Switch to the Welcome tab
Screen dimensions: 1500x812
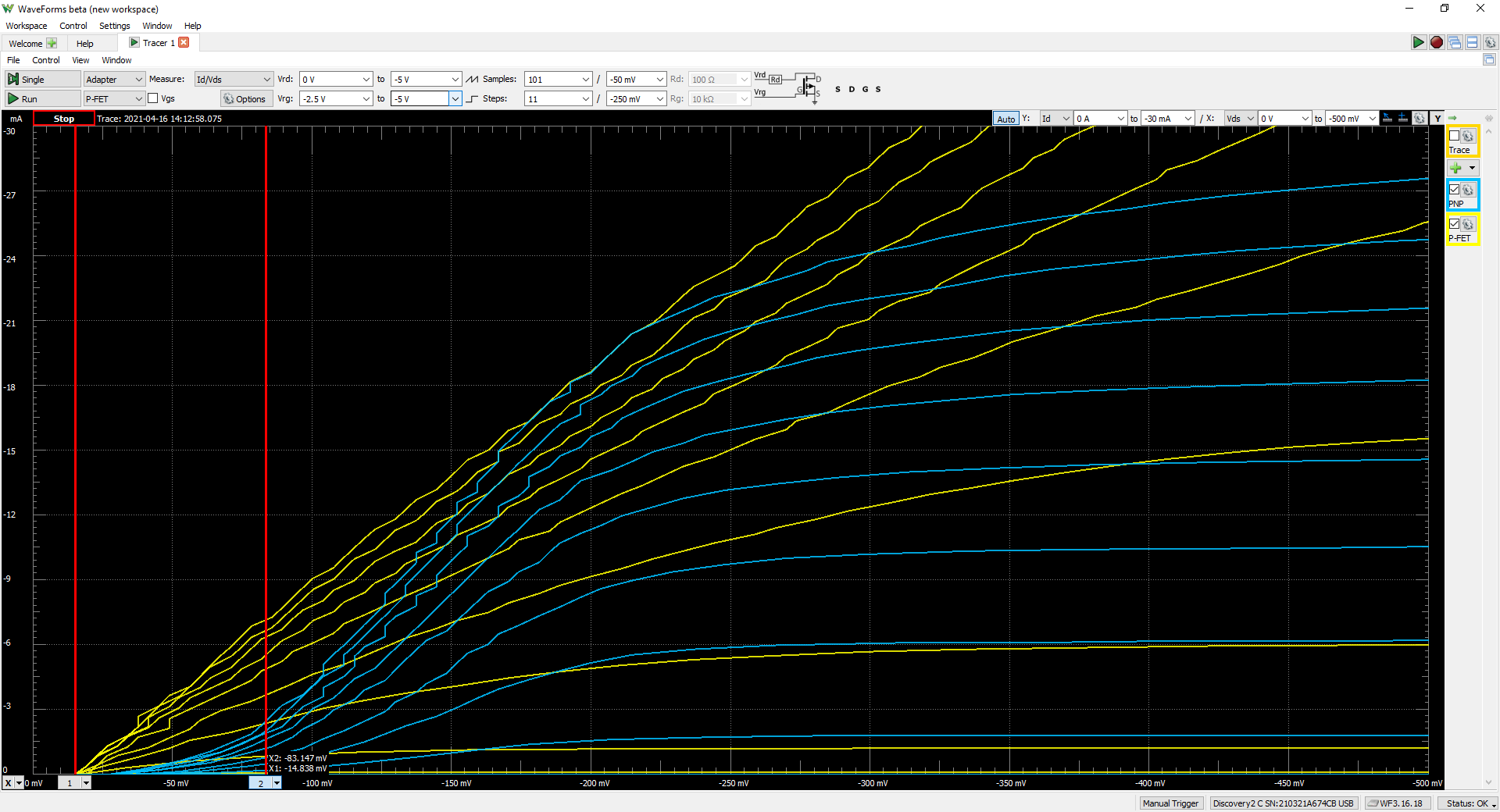click(32, 43)
